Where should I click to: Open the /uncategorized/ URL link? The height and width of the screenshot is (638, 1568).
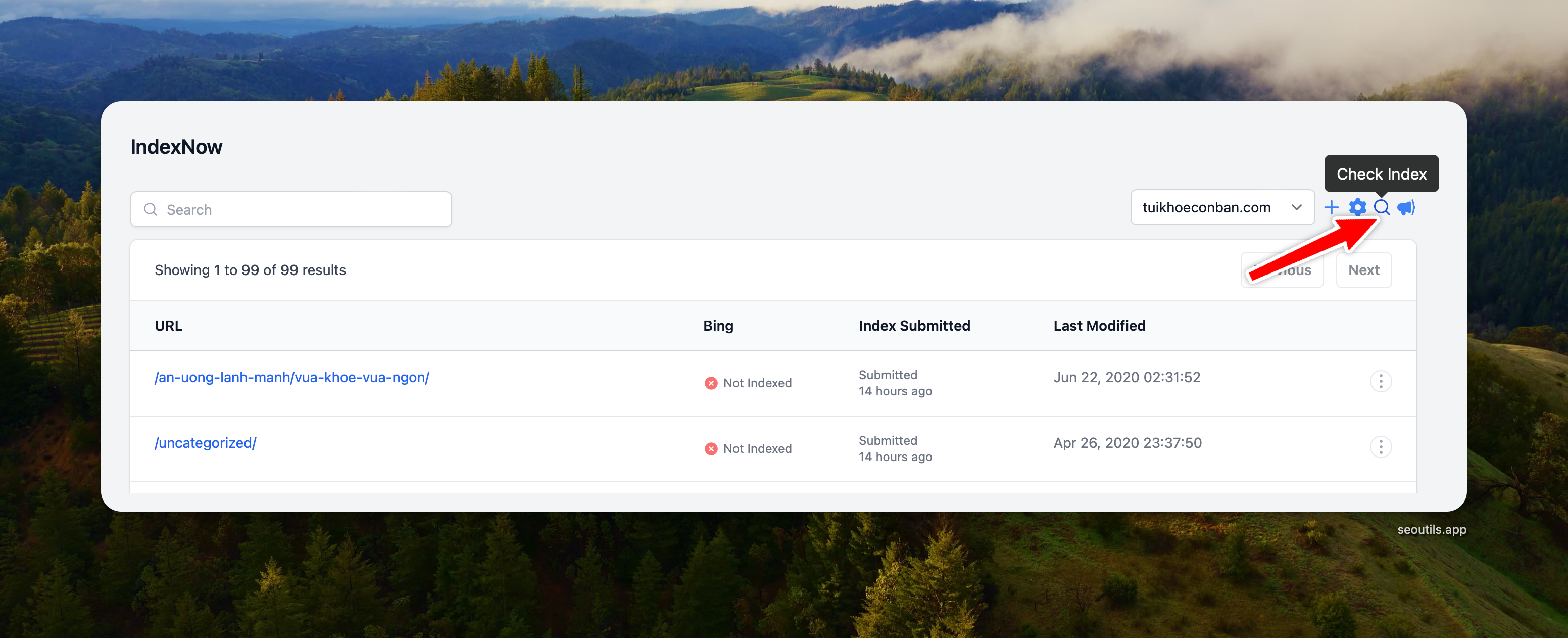pos(205,443)
